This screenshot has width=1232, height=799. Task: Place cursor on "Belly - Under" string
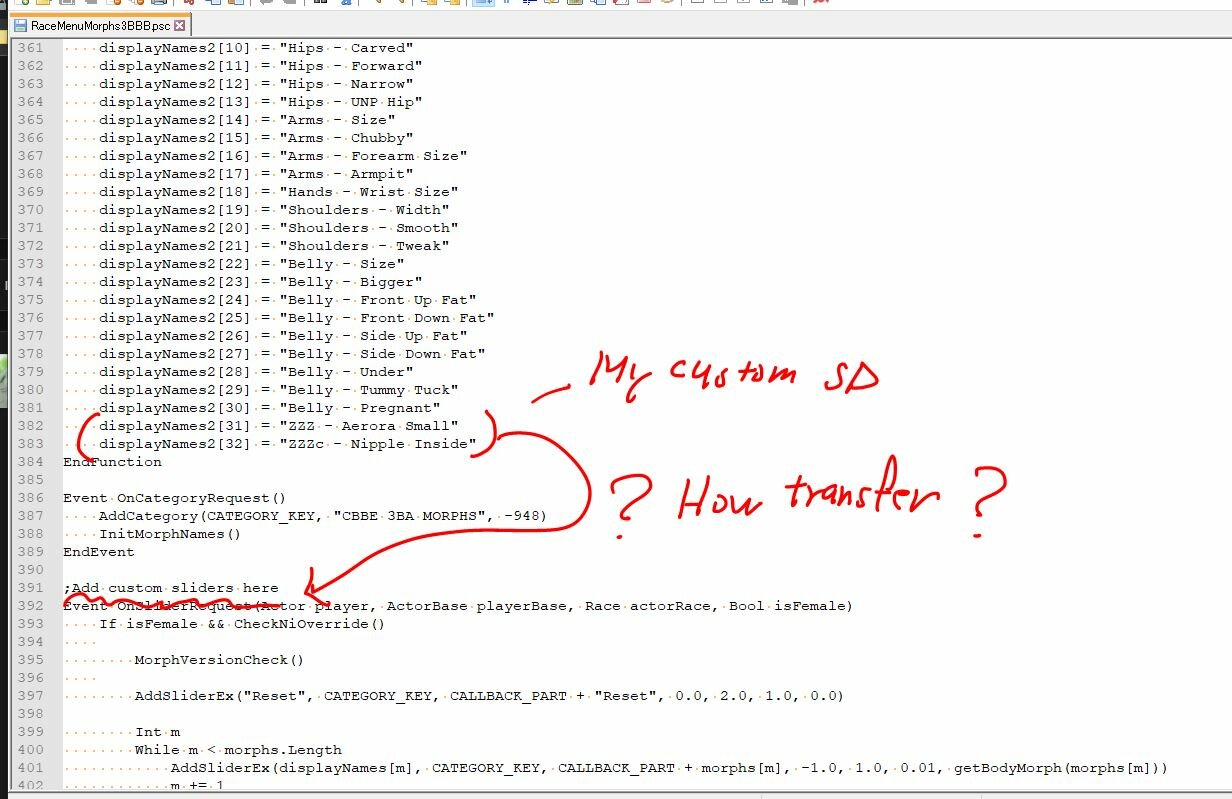pyautogui.click(x=346, y=372)
